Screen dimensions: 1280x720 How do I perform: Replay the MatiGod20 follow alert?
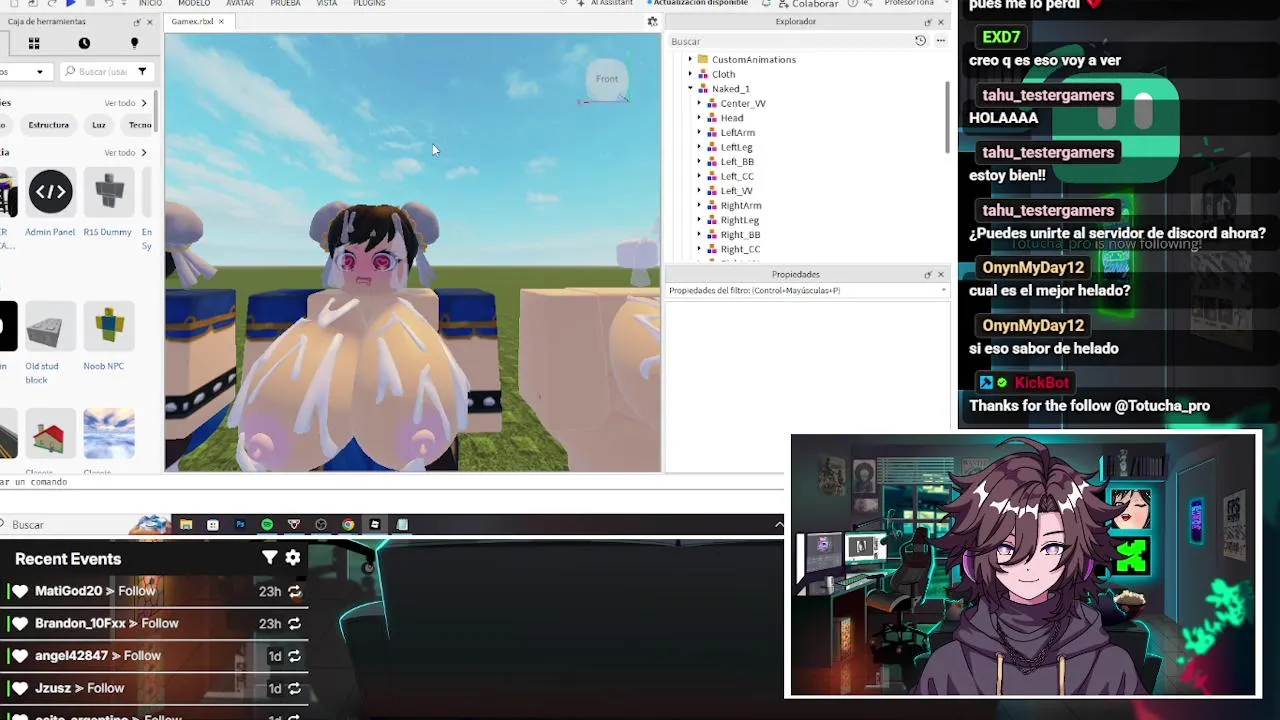coord(294,592)
